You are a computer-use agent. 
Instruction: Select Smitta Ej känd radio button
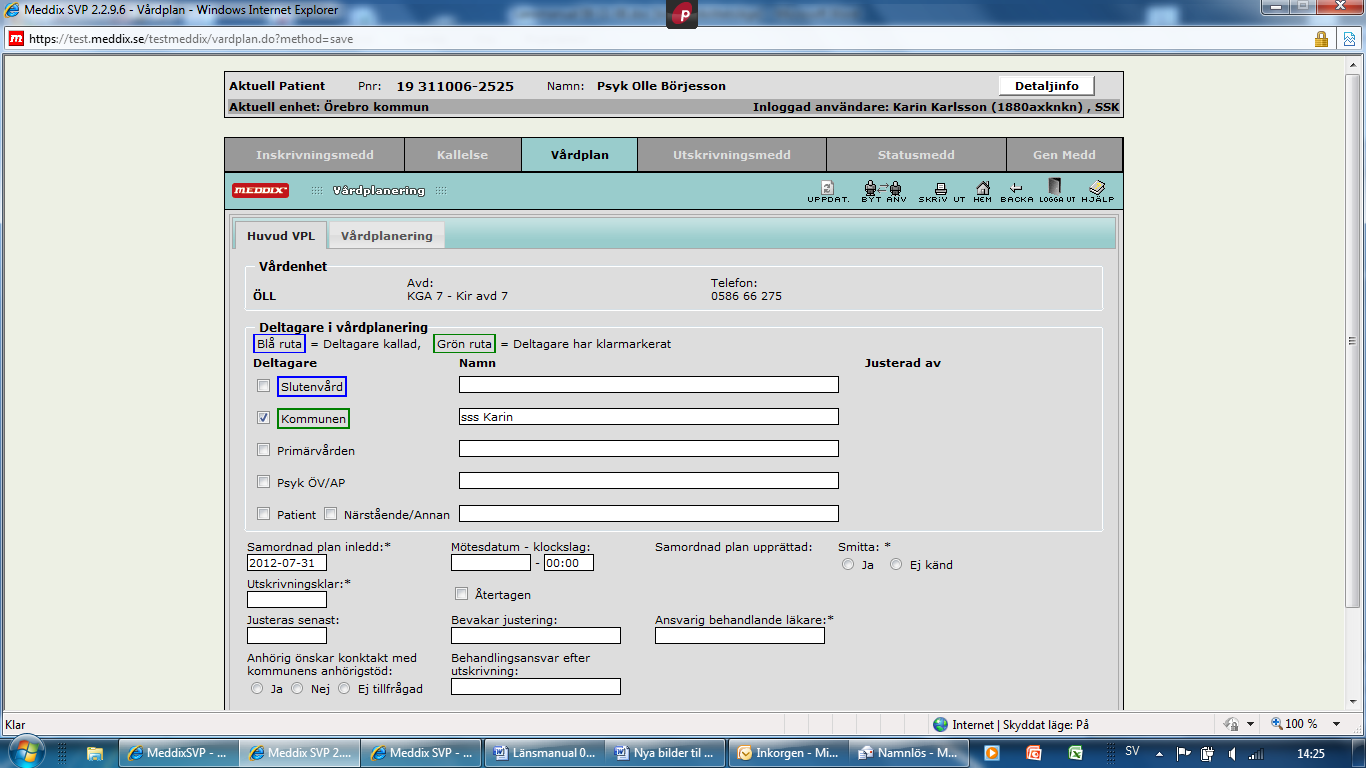tap(896, 564)
